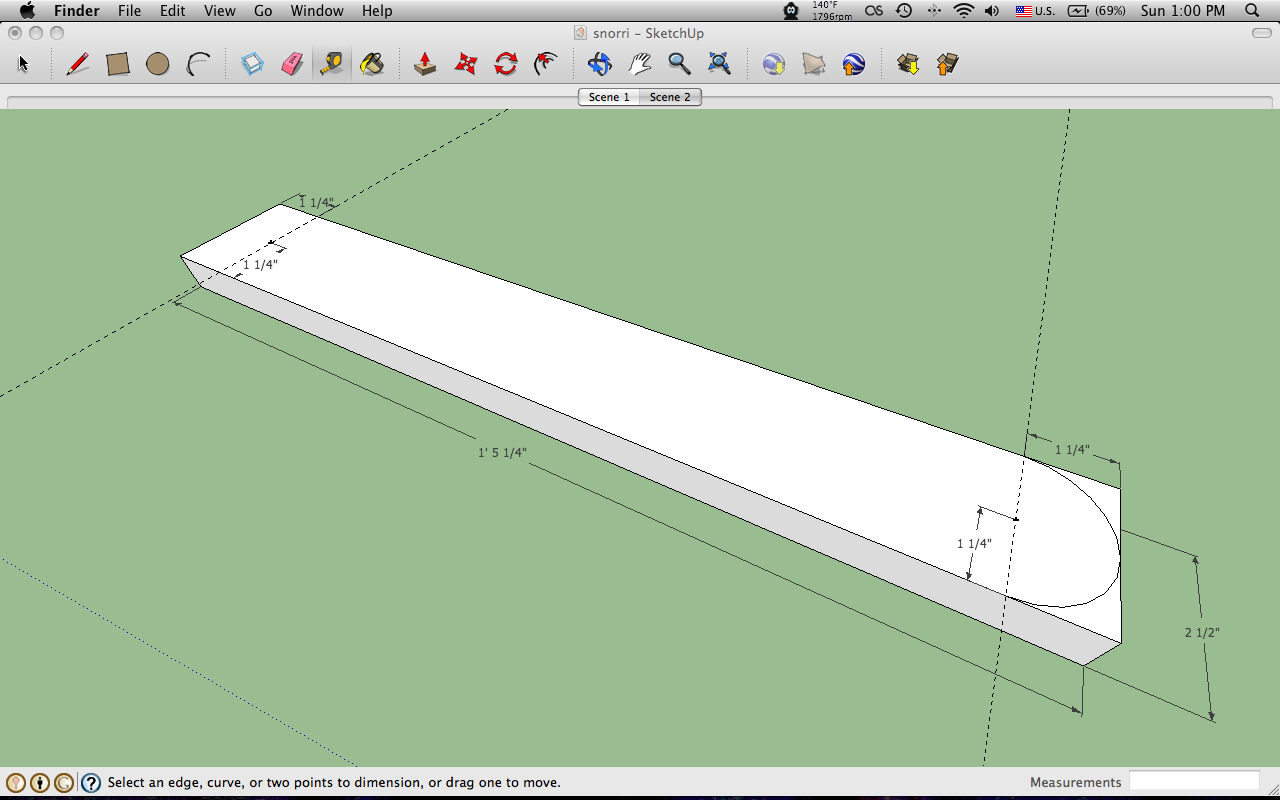Open the Wi-Fi status menu
Image resolution: width=1280 pixels, height=800 pixels.
pos(964,11)
